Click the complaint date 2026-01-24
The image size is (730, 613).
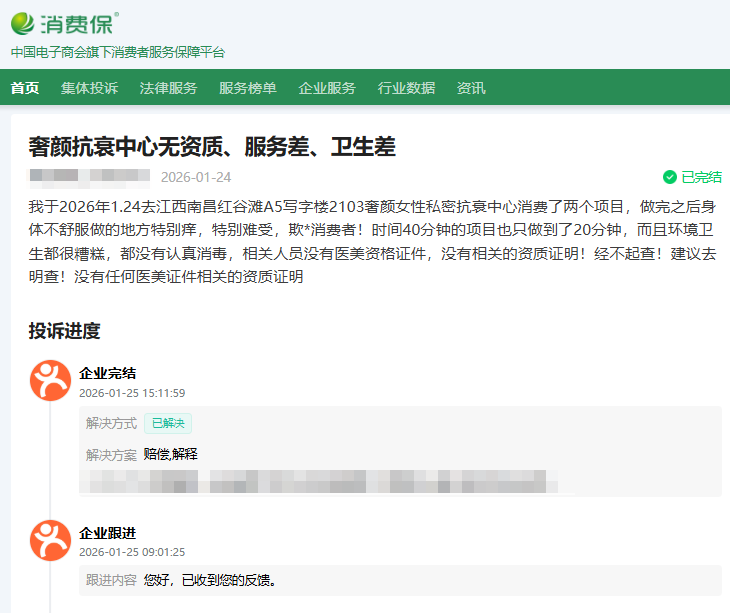click(x=196, y=177)
